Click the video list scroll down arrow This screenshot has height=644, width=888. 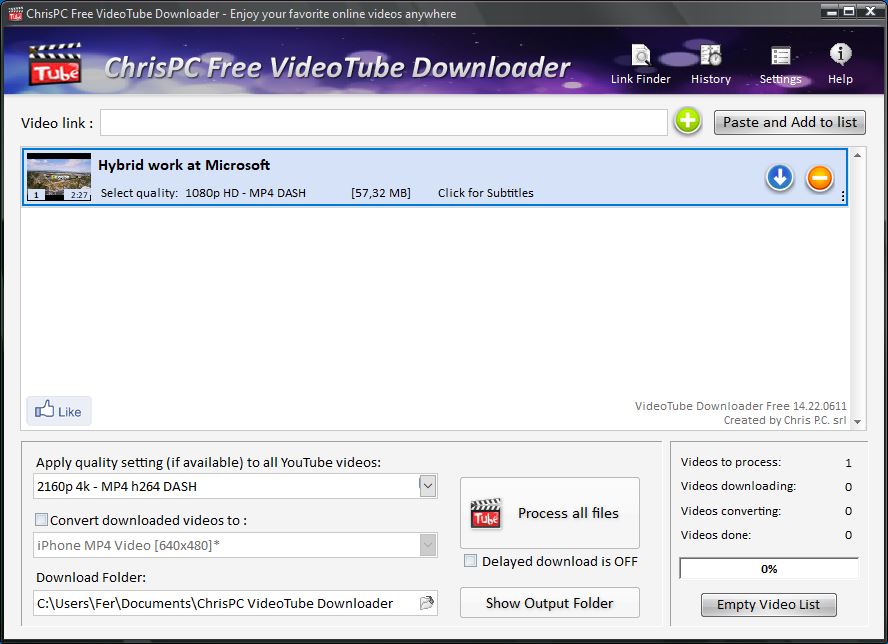(857, 421)
